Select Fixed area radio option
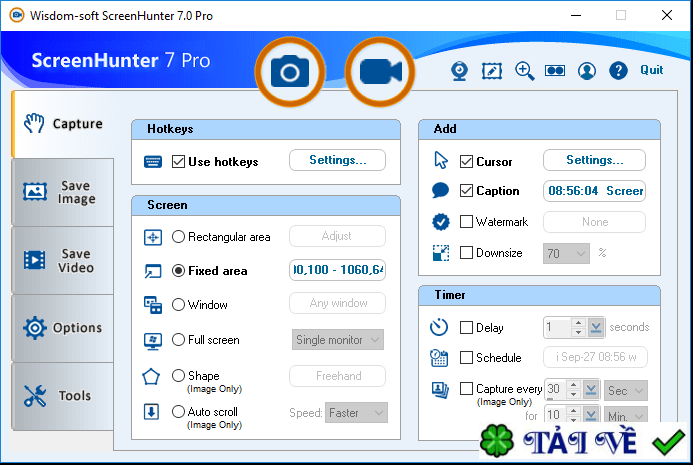 (178, 271)
